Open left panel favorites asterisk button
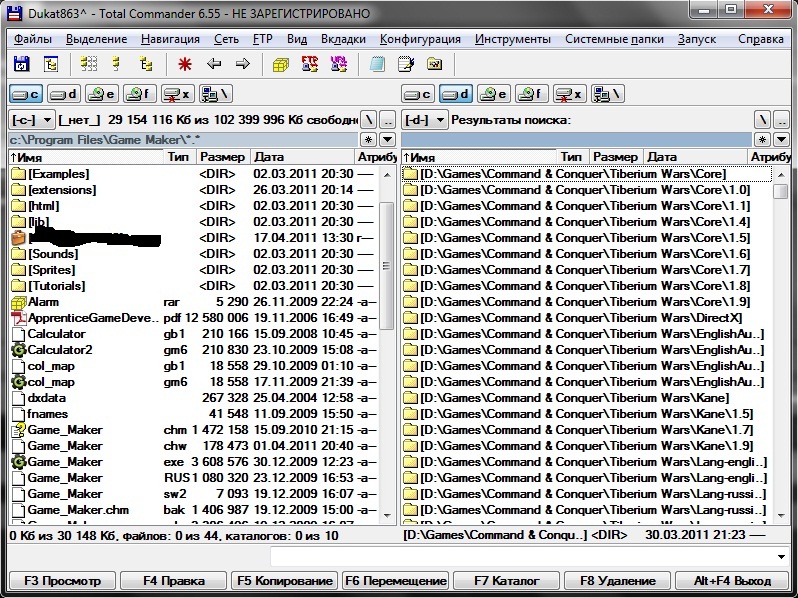Screen dimensions: 798x598 [x=368, y=139]
